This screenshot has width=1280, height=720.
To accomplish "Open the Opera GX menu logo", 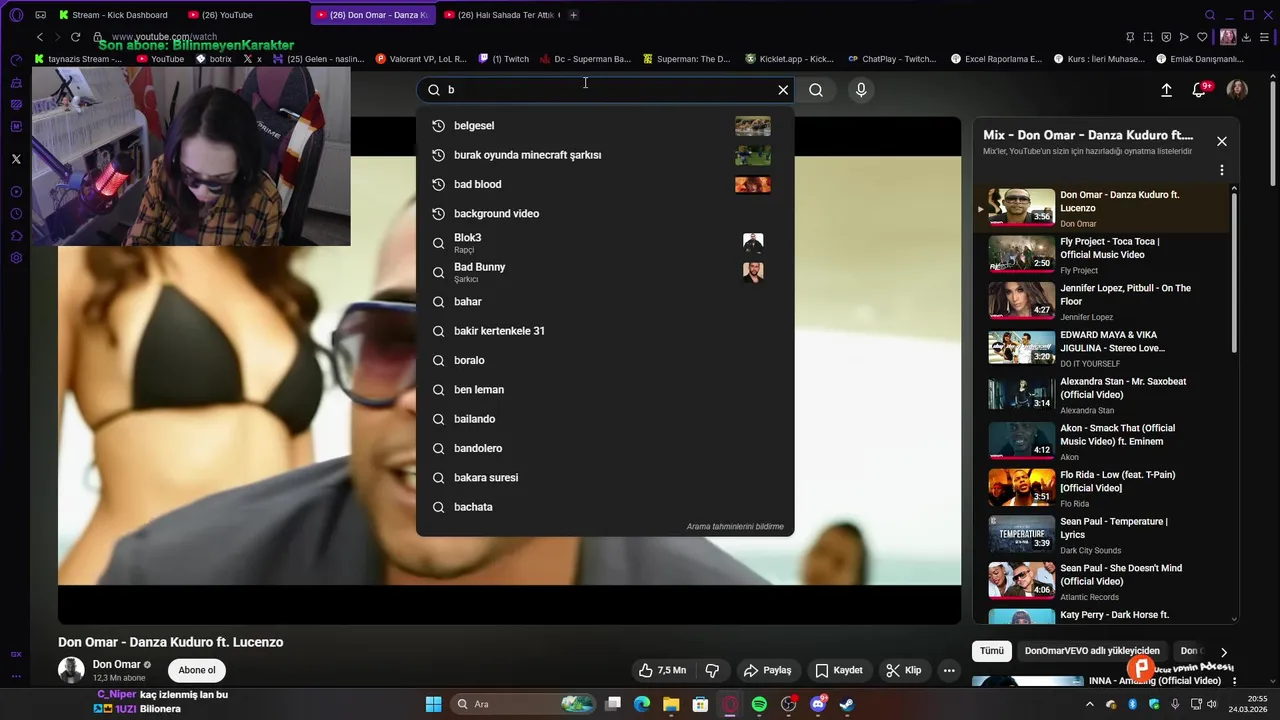I will coord(16,15).
